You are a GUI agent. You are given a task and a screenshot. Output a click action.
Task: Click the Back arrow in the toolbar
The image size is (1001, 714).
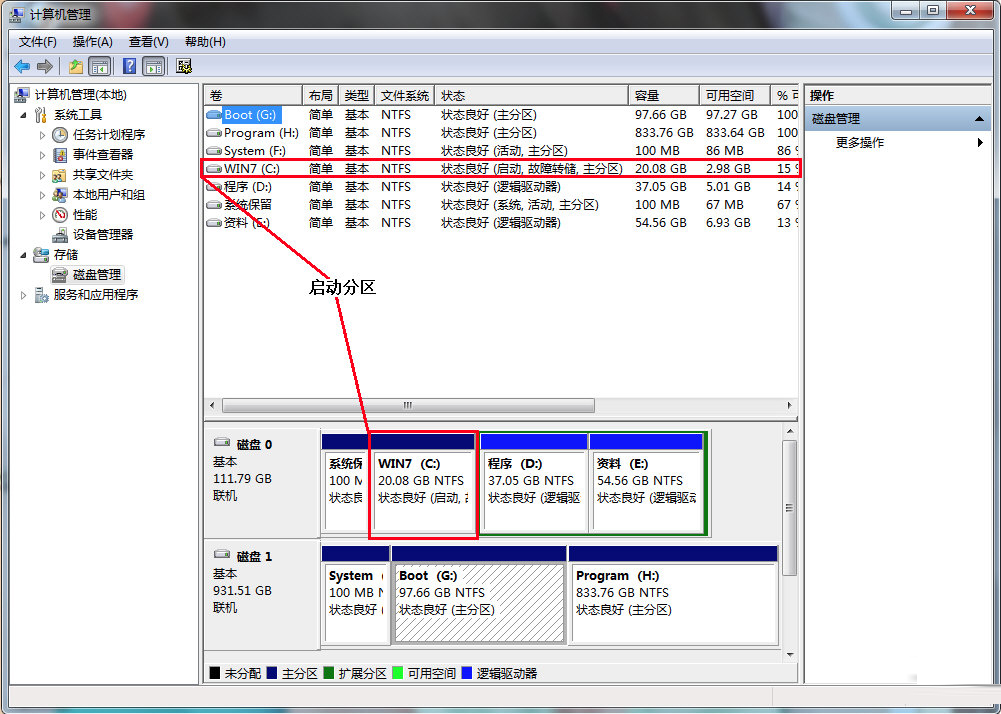(x=22, y=66)
